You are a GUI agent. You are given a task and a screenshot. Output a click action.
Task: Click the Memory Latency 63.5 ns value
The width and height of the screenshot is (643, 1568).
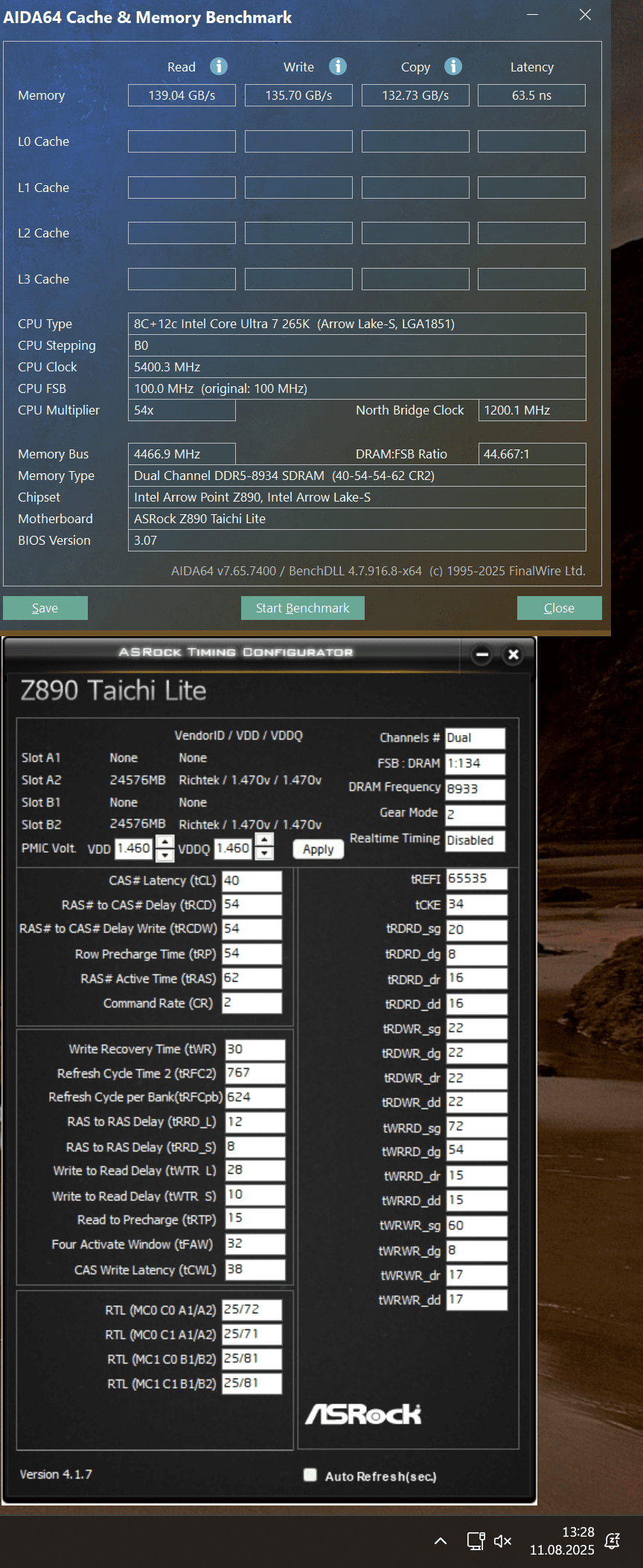click(x=531, y=95)
